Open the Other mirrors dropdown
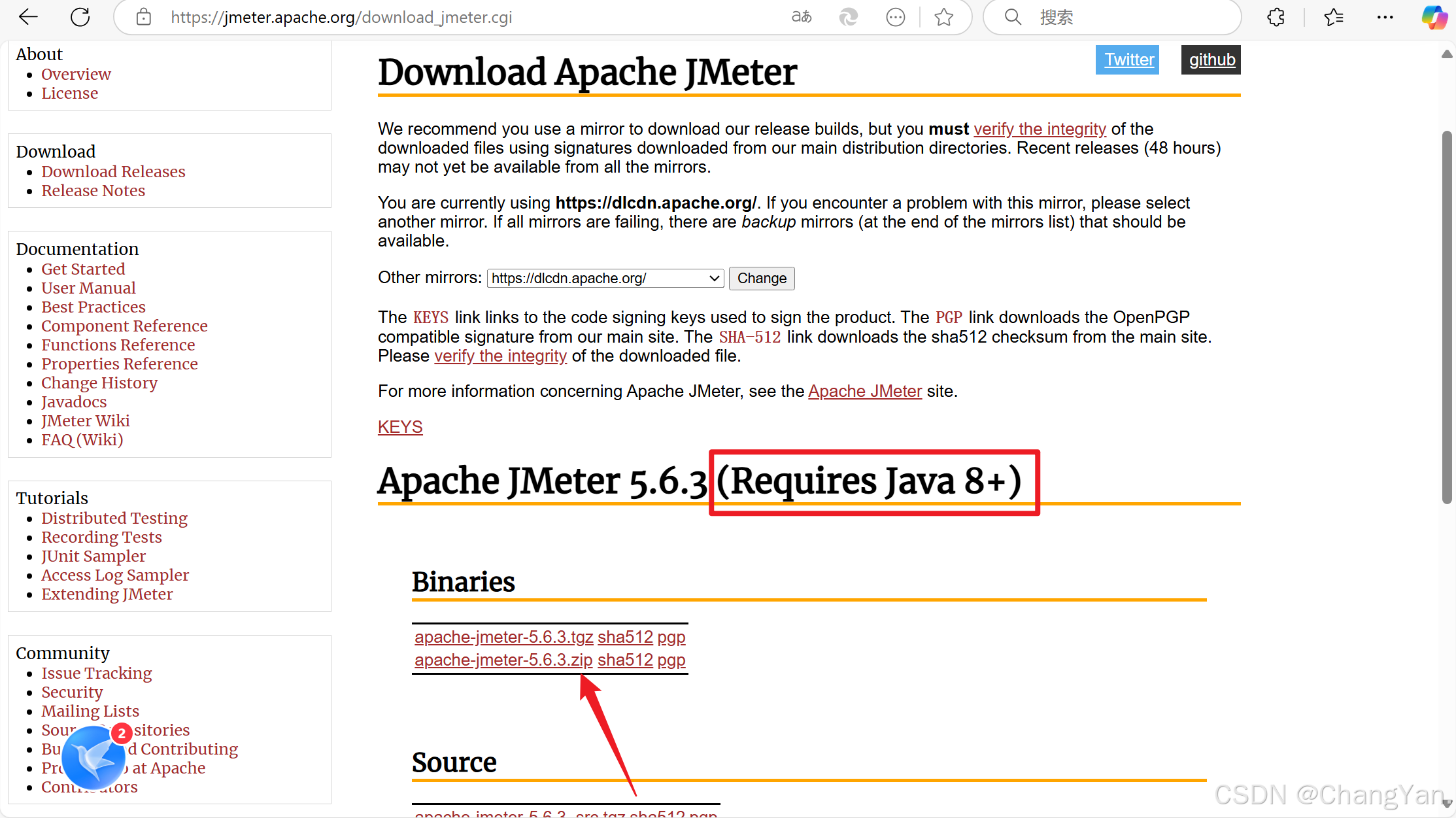Screen dimensions: 1456x818 click(x=605, y=279)
